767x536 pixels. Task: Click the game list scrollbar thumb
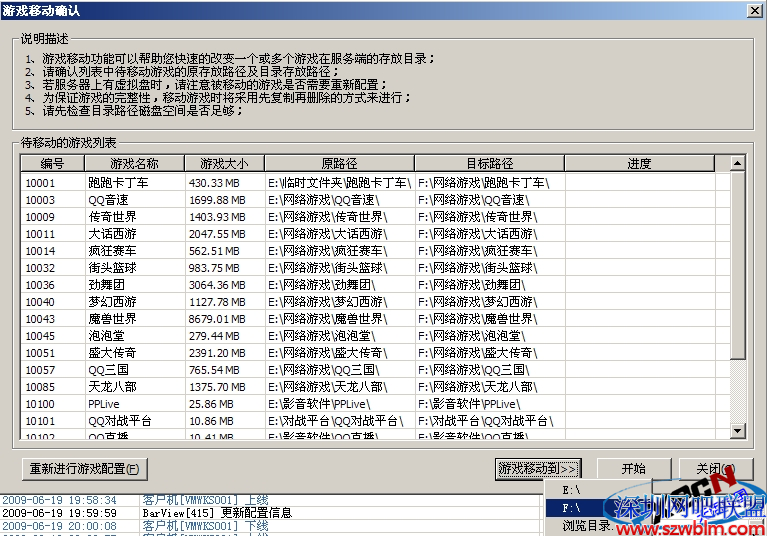(738, 265)
